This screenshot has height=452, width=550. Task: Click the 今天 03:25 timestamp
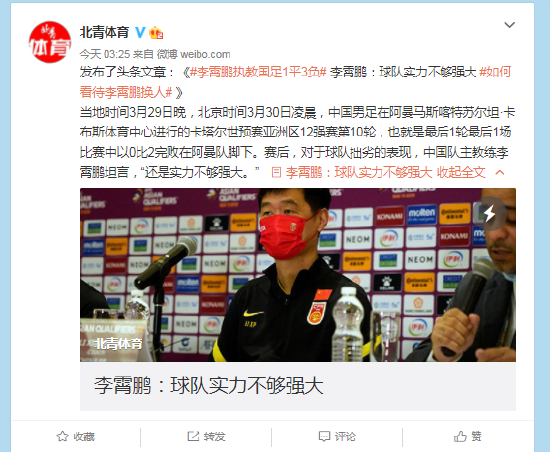[x=105, y=54]
